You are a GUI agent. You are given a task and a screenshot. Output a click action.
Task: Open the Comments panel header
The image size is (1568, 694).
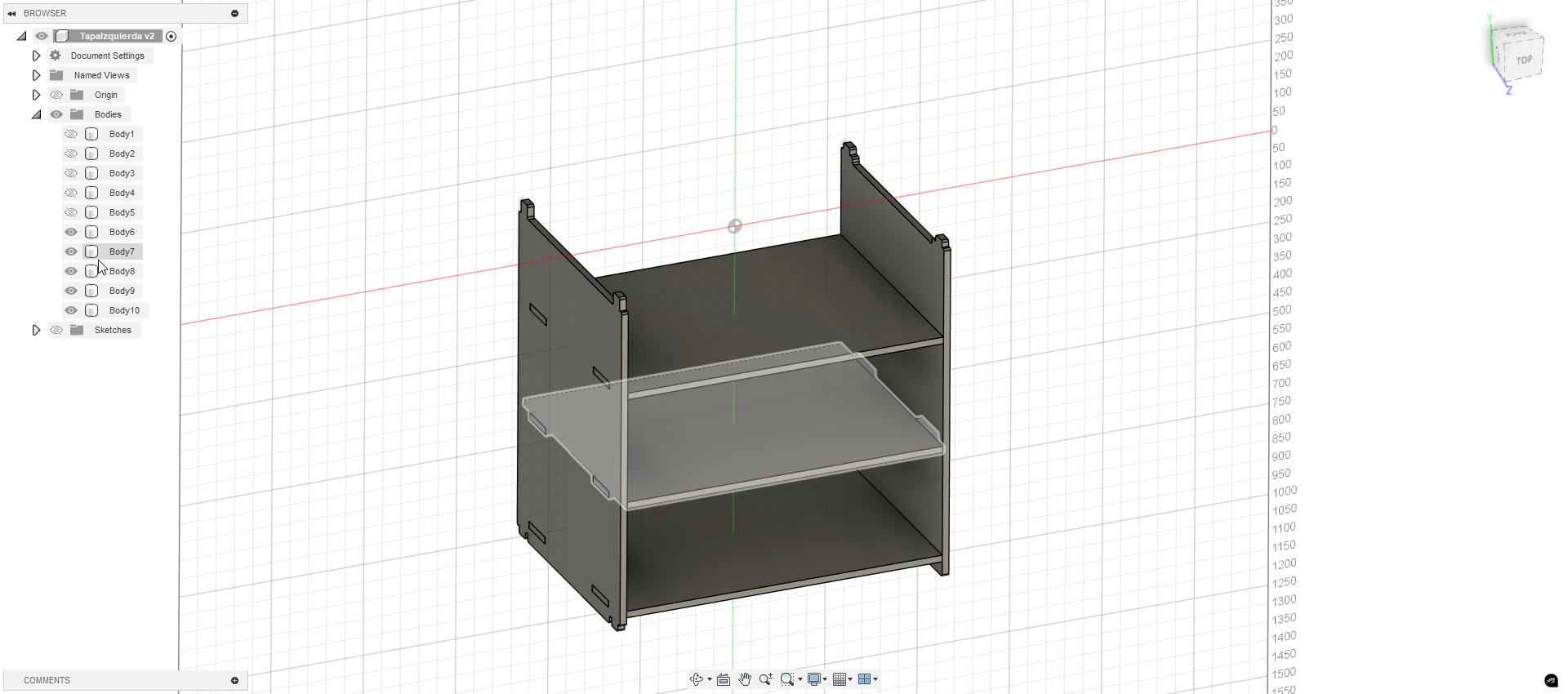125,680
